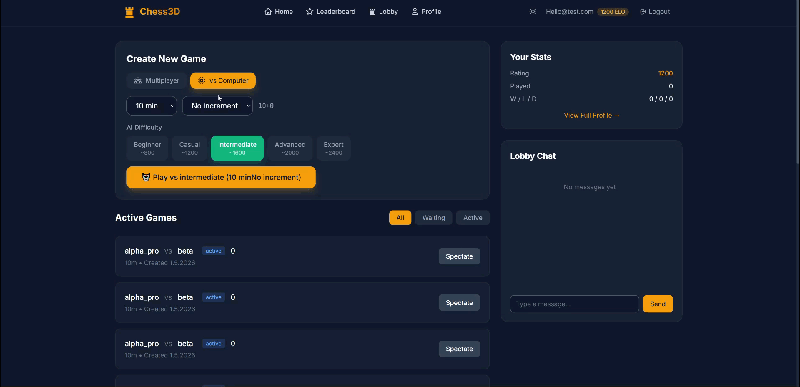Log out of the account
Viewport: 800px width, 387px height.
click(x=655, y=12)
